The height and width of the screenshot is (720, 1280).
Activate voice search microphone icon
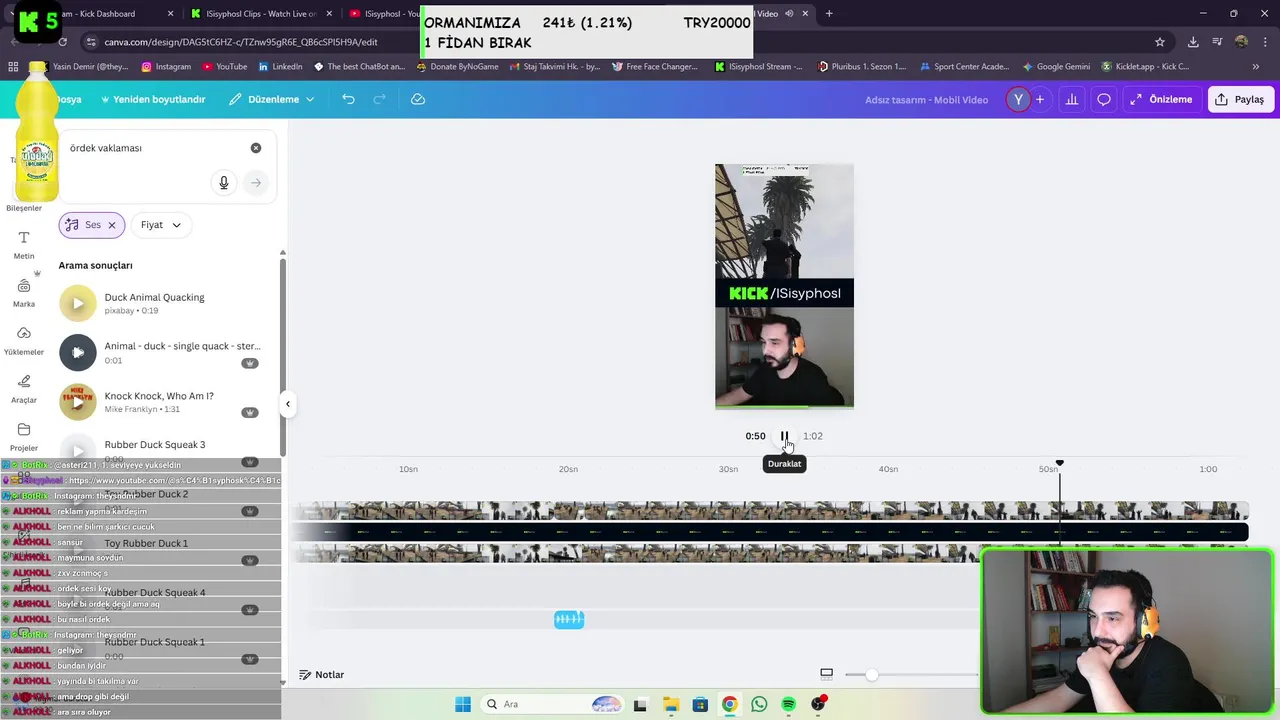224,183
